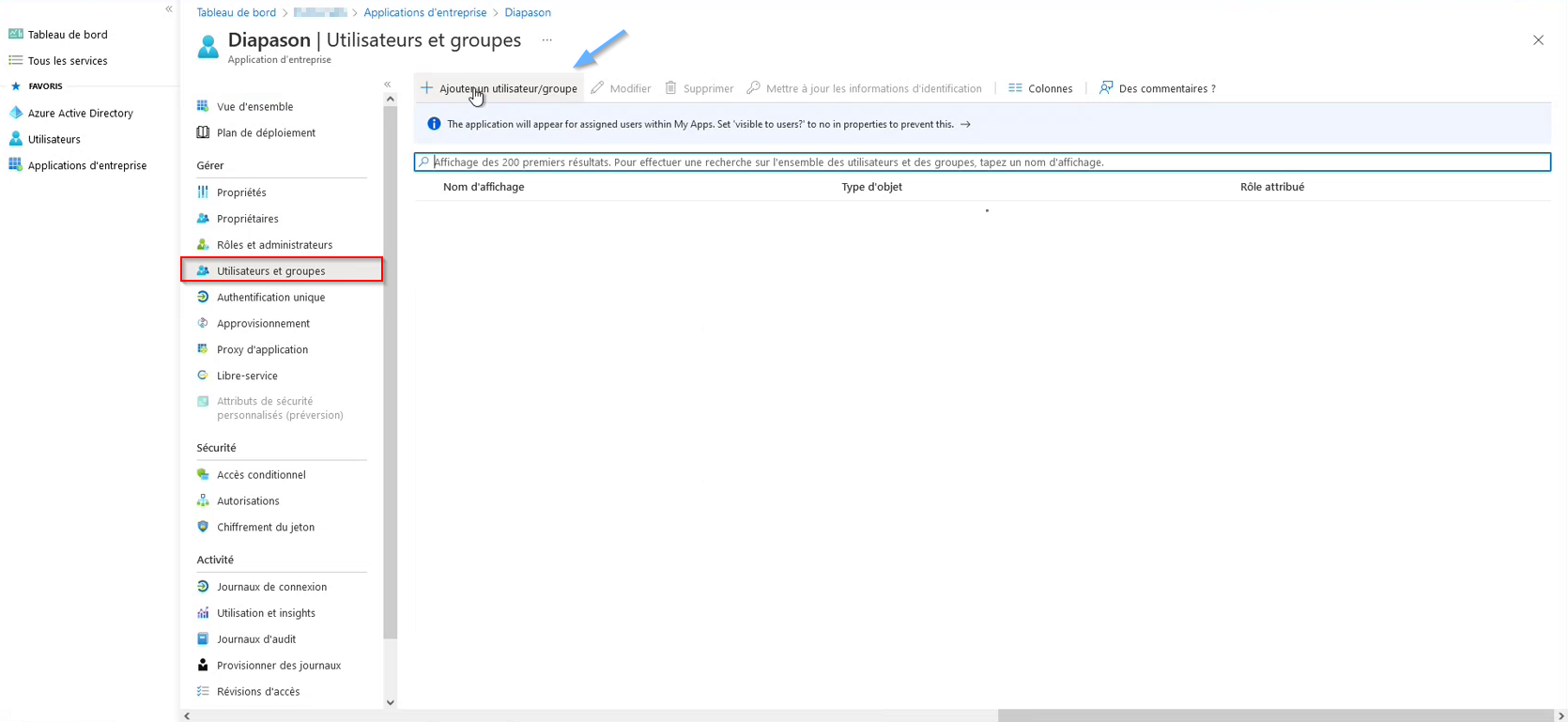The width and height of the screenshot is (1568, 722).
Task: Open Des commentaires feedback button
Action: tap(1157, 88)
